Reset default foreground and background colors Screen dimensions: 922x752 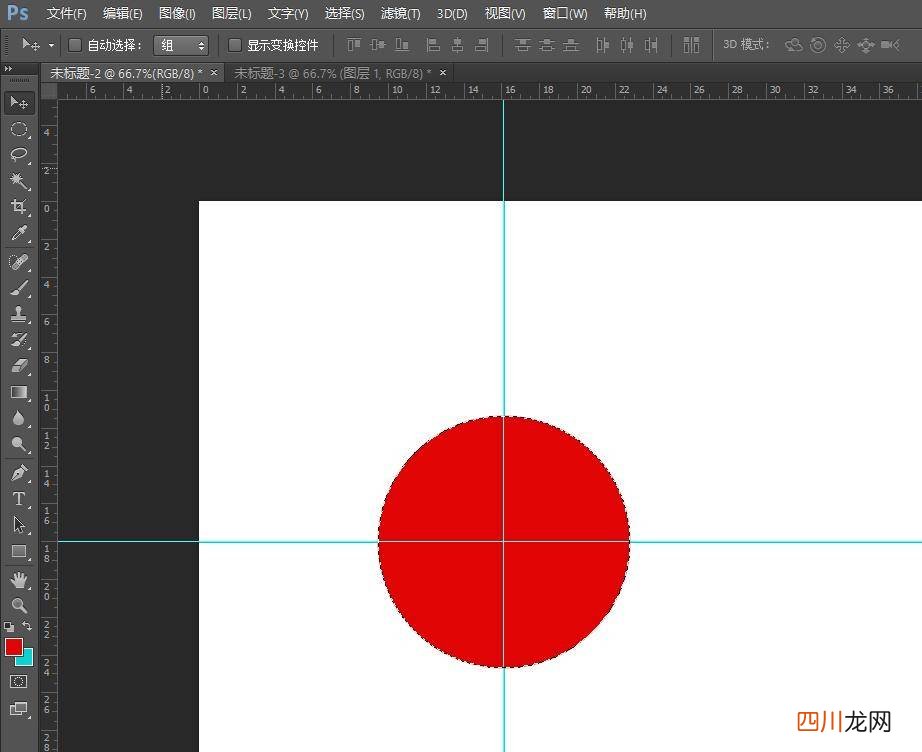coord(9,627)
